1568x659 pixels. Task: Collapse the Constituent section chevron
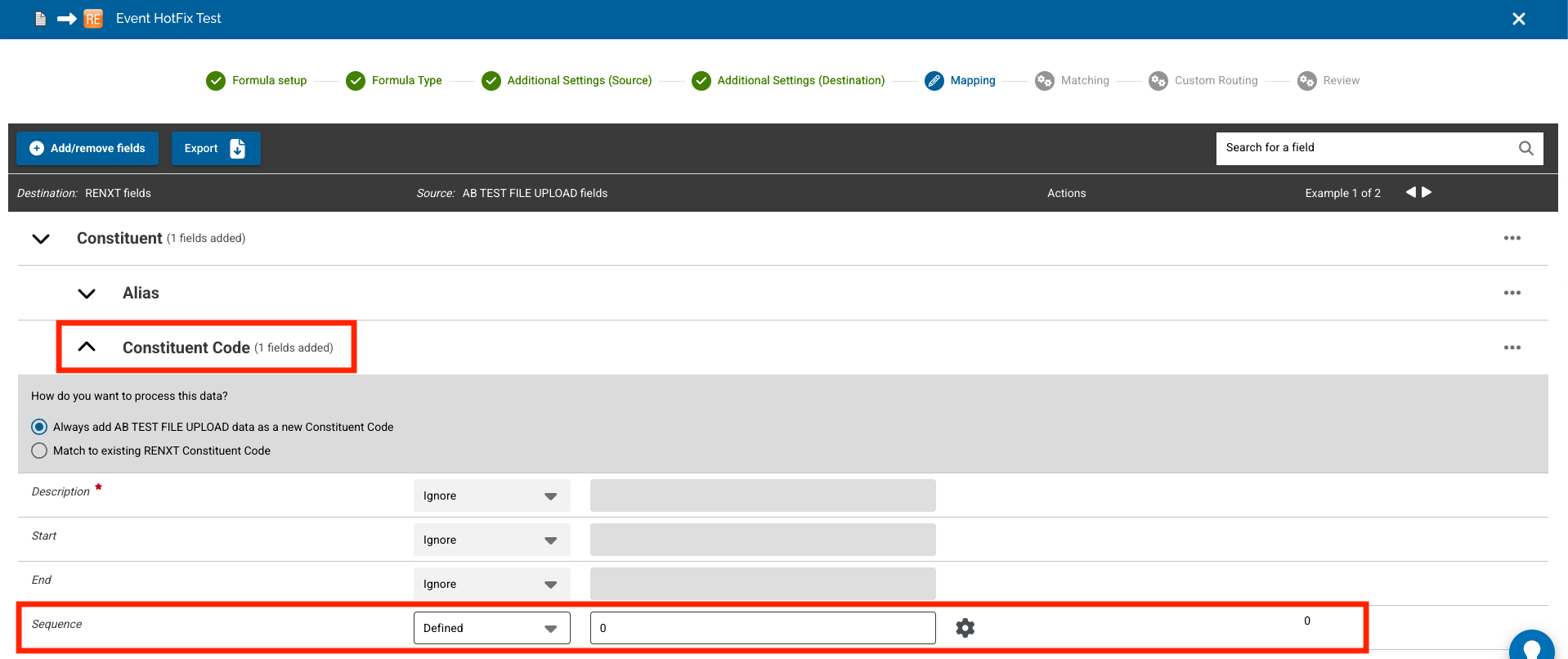[x=41, y=239]
